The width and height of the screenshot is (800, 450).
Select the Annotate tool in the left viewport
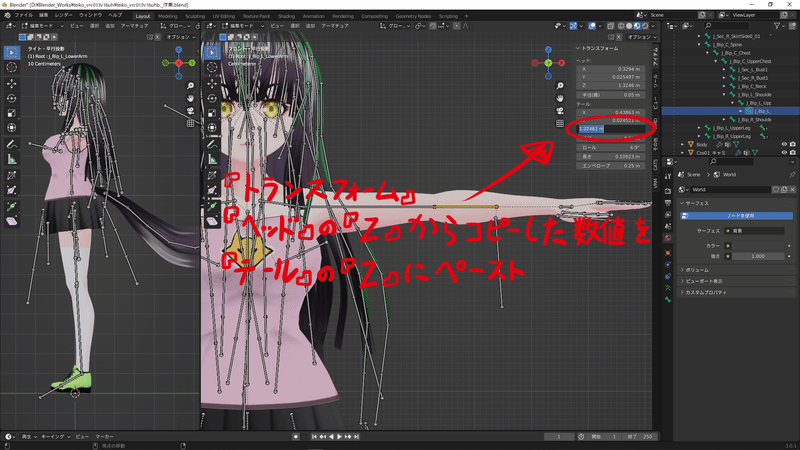tap(12, 145)
